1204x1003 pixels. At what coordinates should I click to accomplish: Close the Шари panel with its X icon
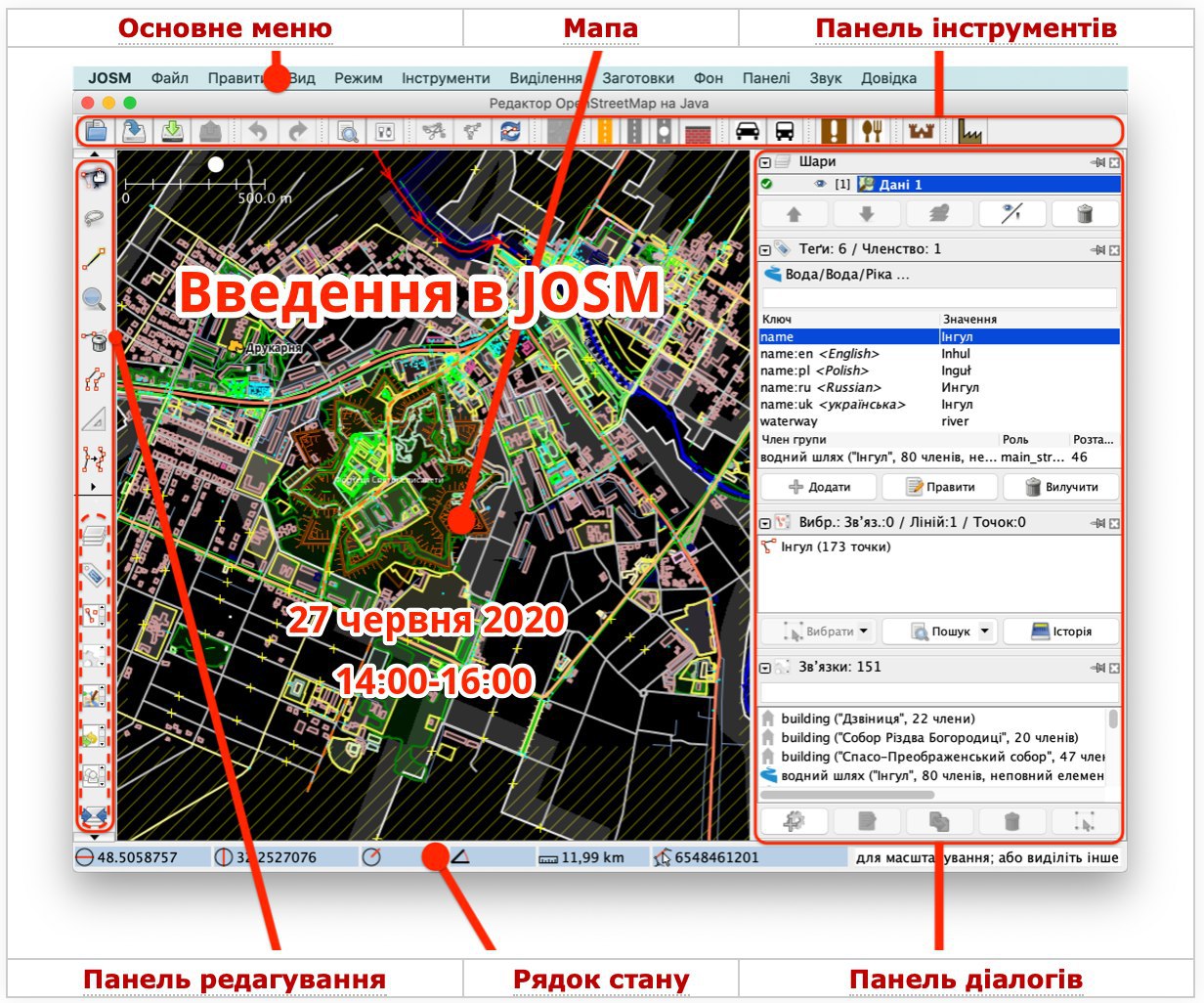[x=1114, y=163]
